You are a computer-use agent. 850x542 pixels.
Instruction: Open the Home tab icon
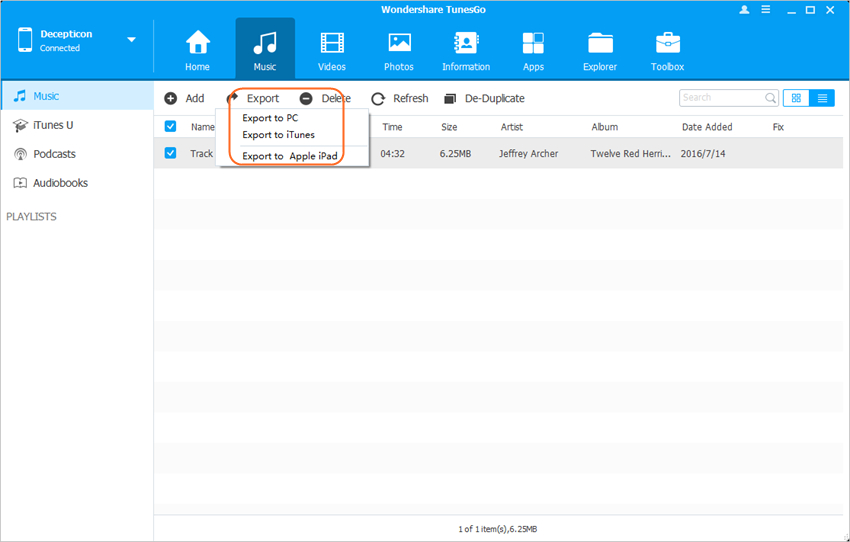tap(197, 43)
